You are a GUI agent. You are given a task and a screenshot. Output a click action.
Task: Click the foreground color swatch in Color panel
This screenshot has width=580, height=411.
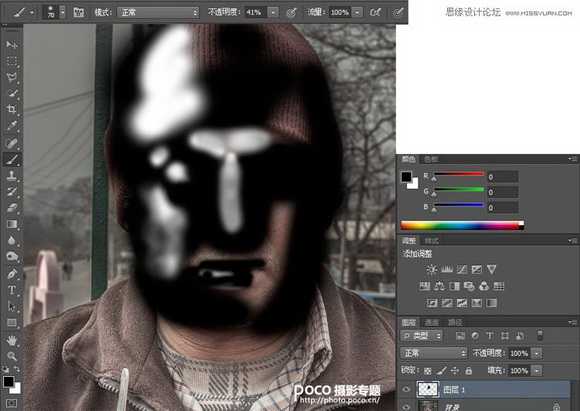point(407,177)
